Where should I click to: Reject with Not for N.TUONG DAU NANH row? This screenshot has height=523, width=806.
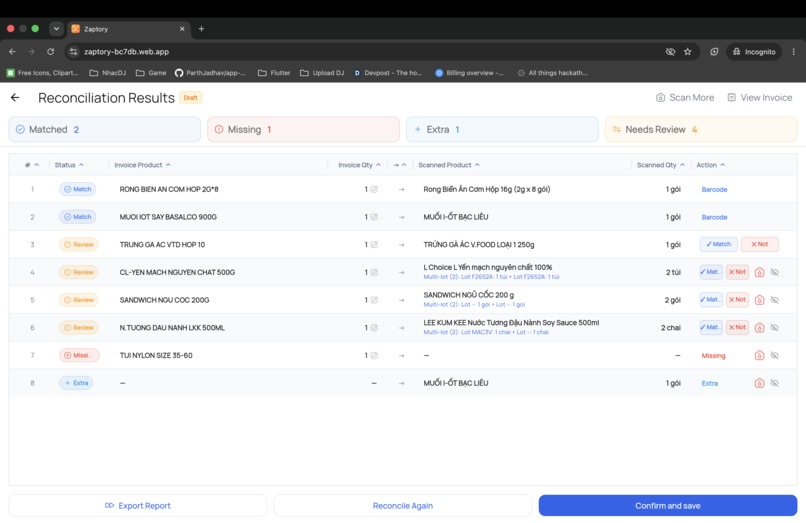737,327
